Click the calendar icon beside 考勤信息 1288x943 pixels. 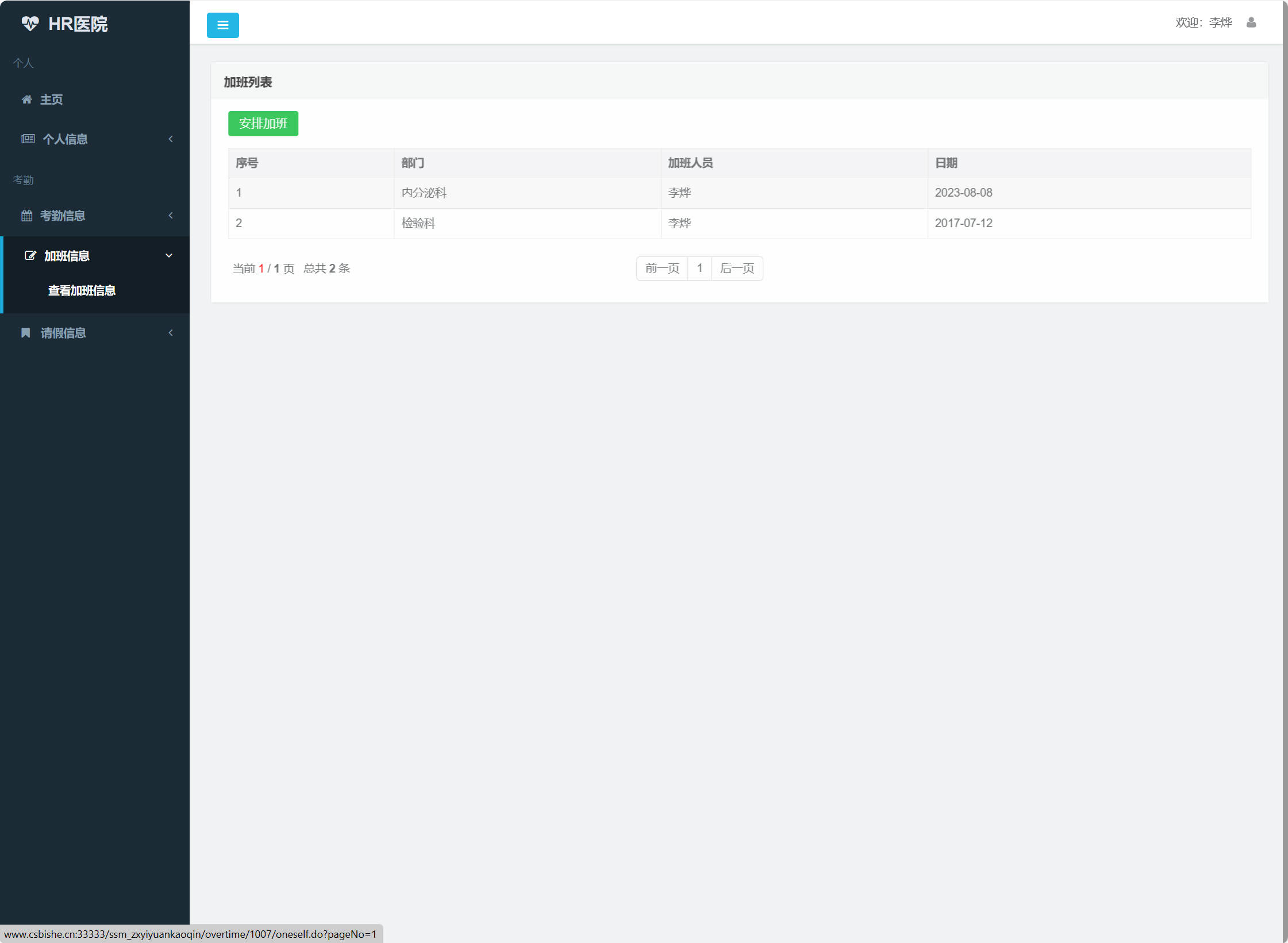[x=26, y=216]
